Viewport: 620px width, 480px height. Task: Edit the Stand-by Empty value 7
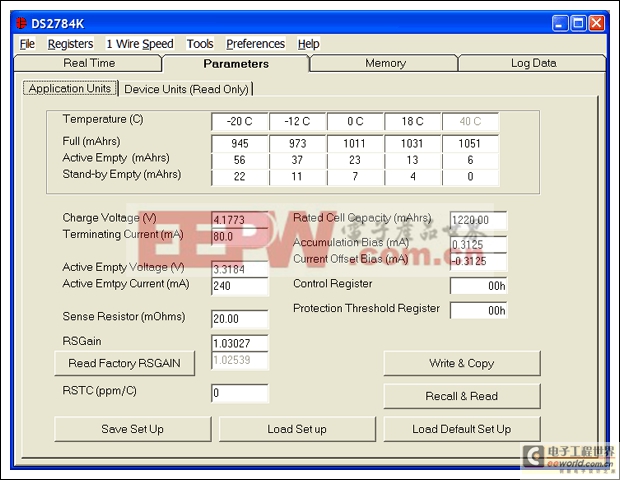355,177
